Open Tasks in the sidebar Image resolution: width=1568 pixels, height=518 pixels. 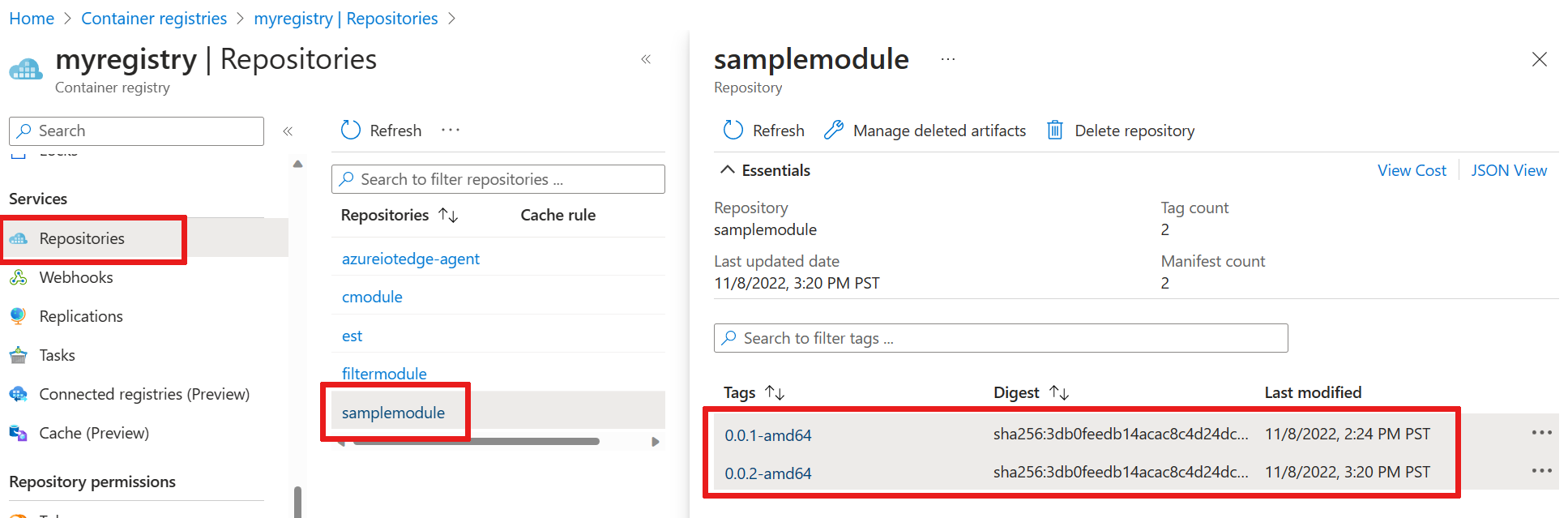[x=57, y=355]
